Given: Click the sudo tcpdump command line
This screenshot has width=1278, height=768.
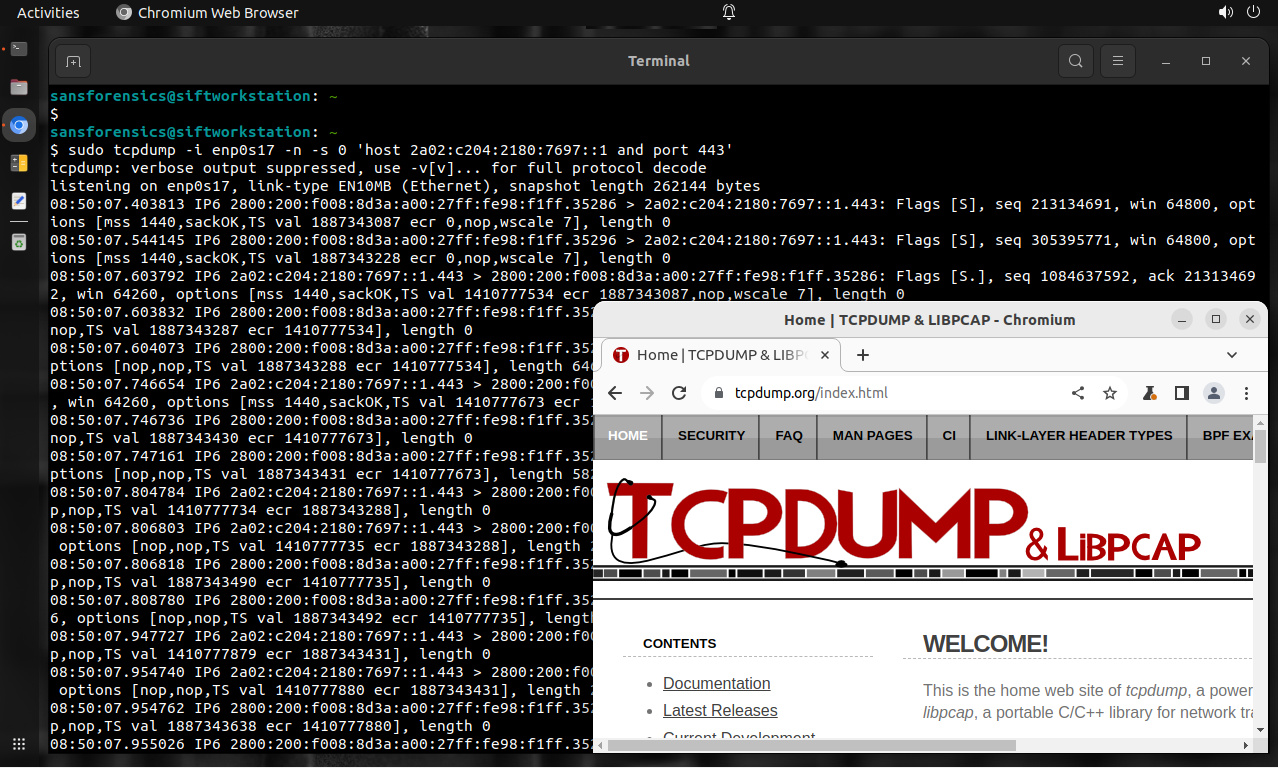Looking at the screenshot, I should 392,150.
